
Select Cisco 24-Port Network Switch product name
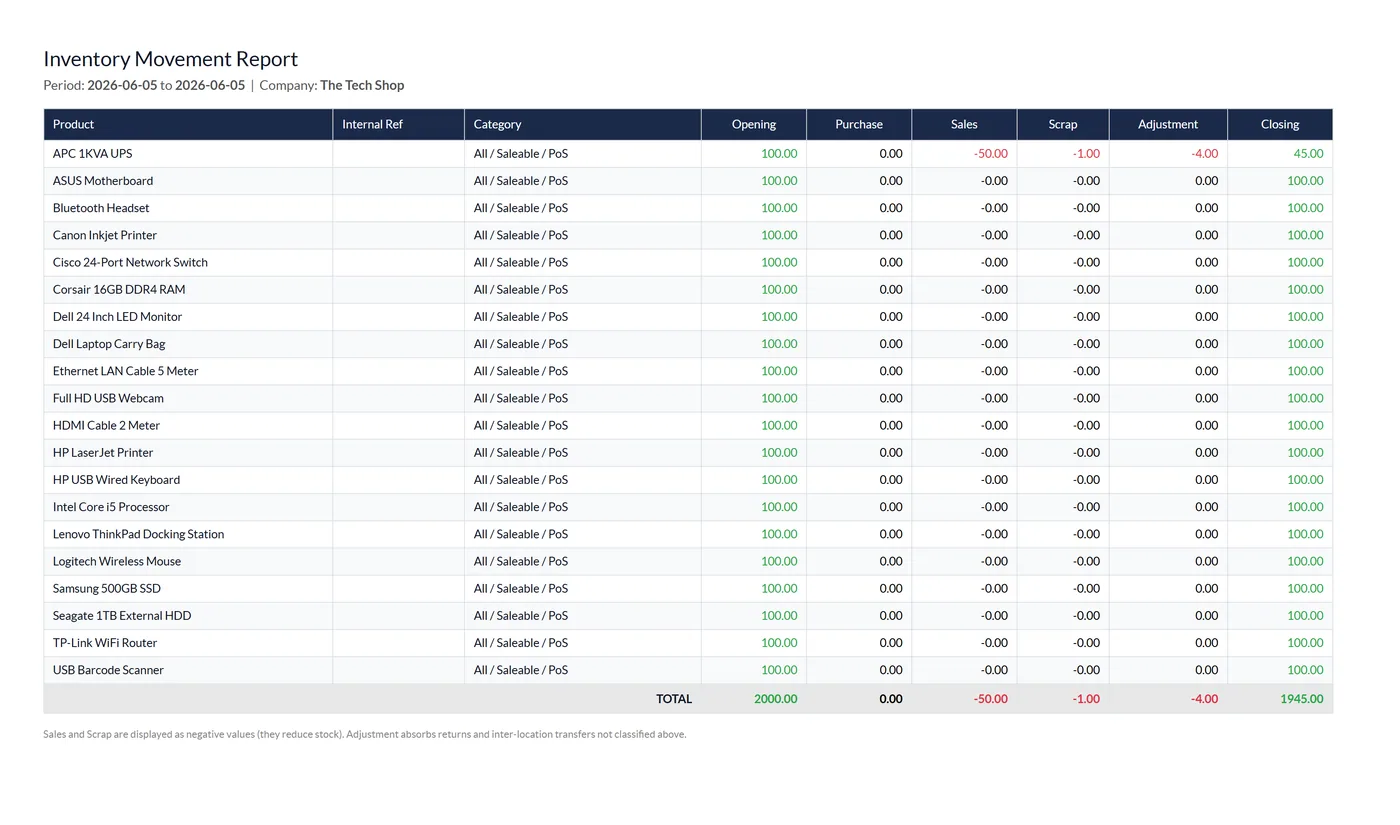coord(130,262)
